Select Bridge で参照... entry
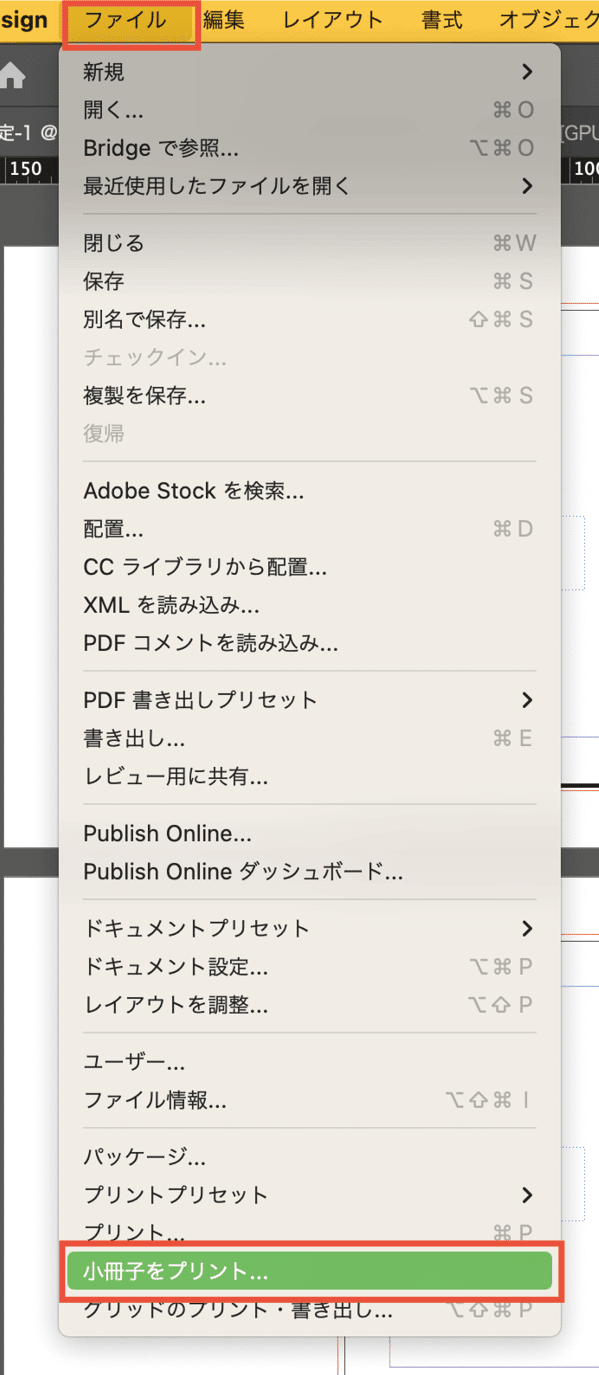The width and height of the screenshot is (599, 1375). click(310, 148)
